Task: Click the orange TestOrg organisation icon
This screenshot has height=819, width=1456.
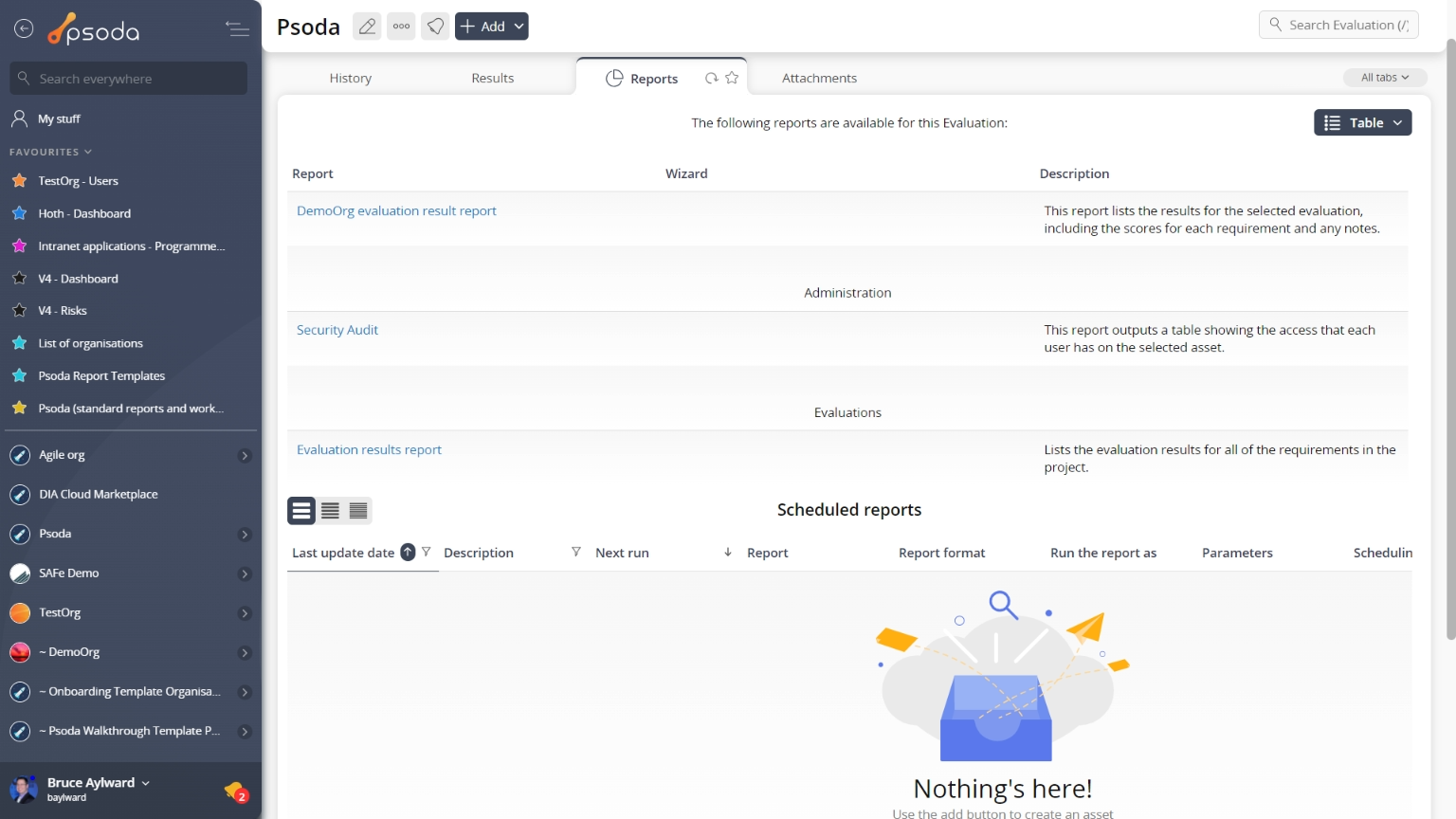Action: (x=20, y=613)
